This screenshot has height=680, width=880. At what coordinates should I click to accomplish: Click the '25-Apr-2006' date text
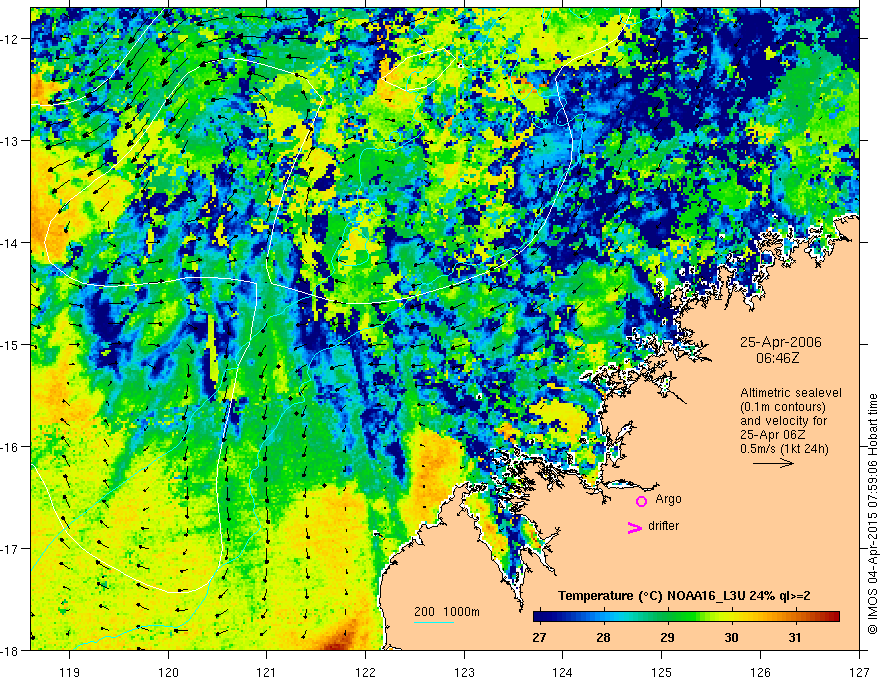tap(780, 342)
